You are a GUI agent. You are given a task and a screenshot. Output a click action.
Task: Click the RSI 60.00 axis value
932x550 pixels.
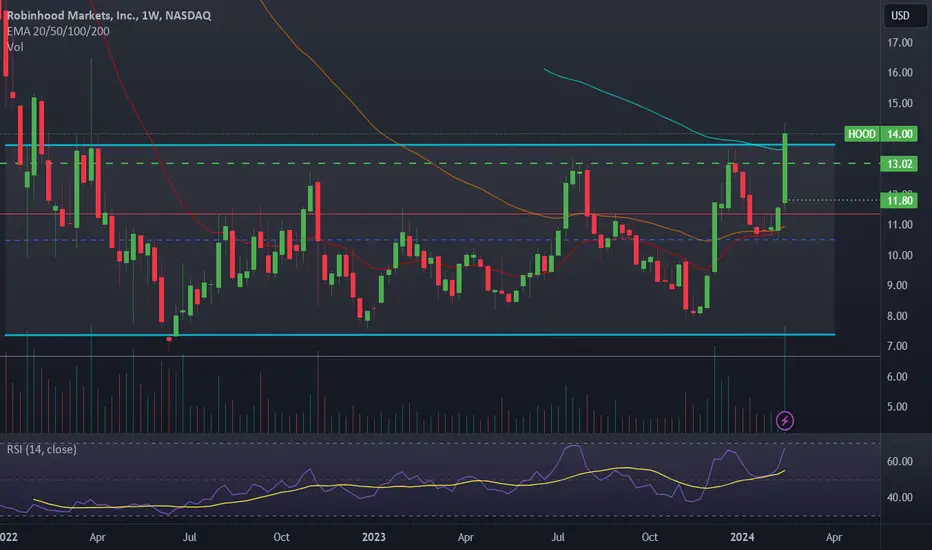pyautogui.click(x=900, y=461)
